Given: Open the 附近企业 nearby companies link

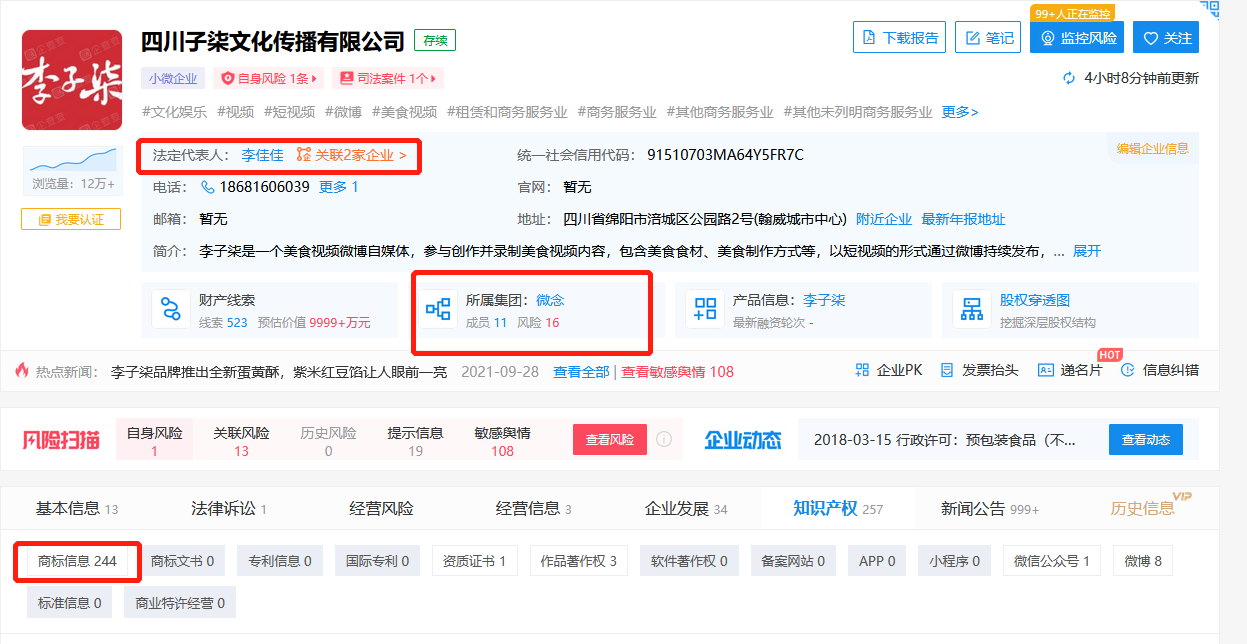Looking at the screenshot, I should (x=881, y=219).
